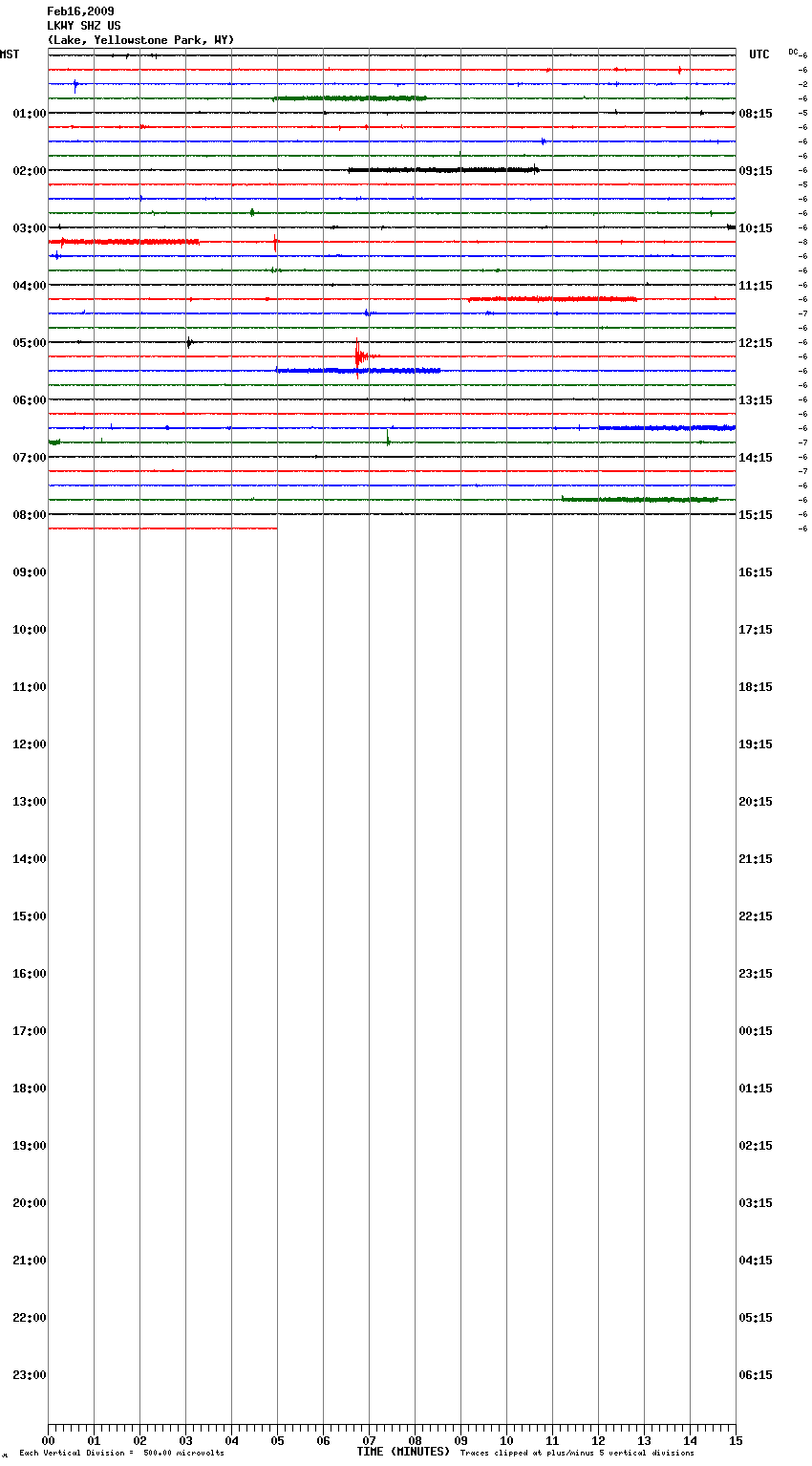
Task: Click the station code "LKWY SHZ US"
Action: (84, 26)
